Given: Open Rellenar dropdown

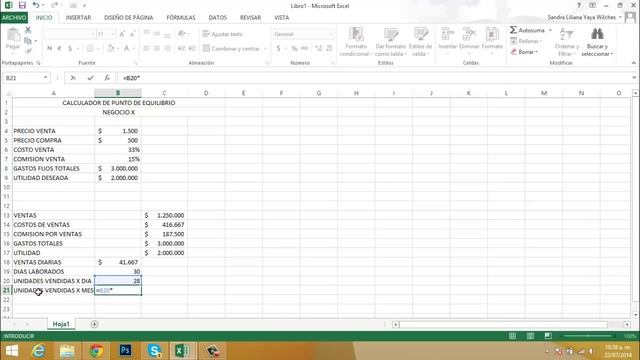Looking at the screenshot, I should (526, 41).
